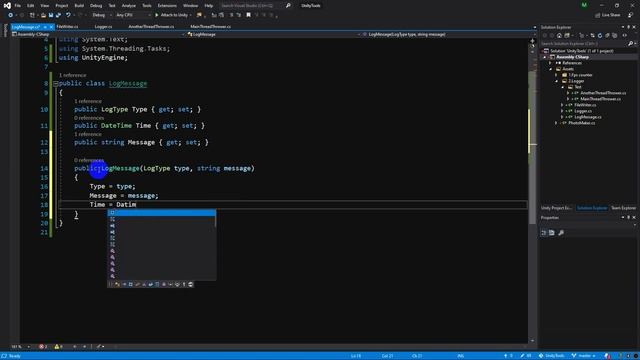
Task: Switch to the AnotherThreadThrower.cs tab
Action: [151, 27]
